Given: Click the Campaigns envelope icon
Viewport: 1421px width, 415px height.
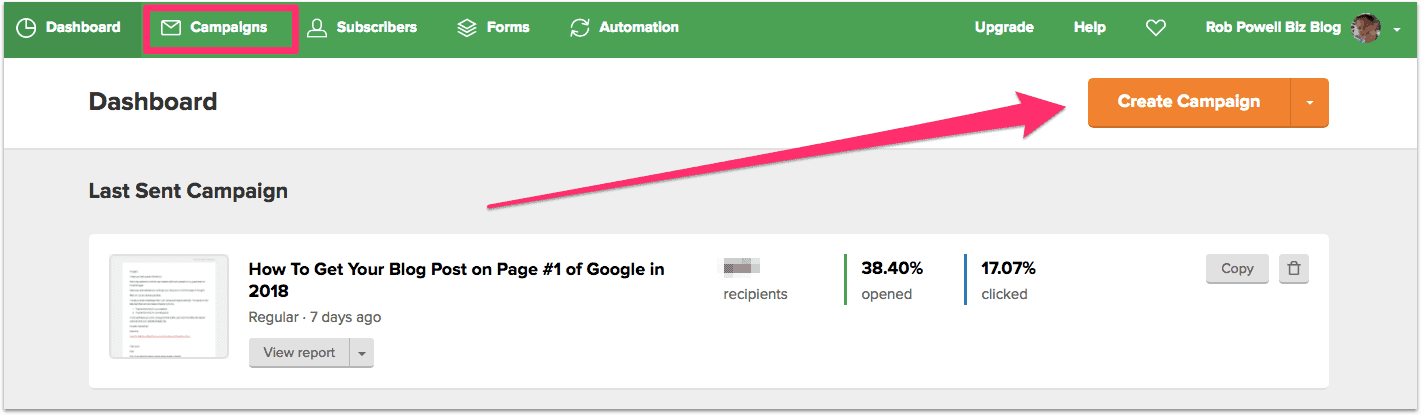Looking at the screenshot, I should click(171, 28).
